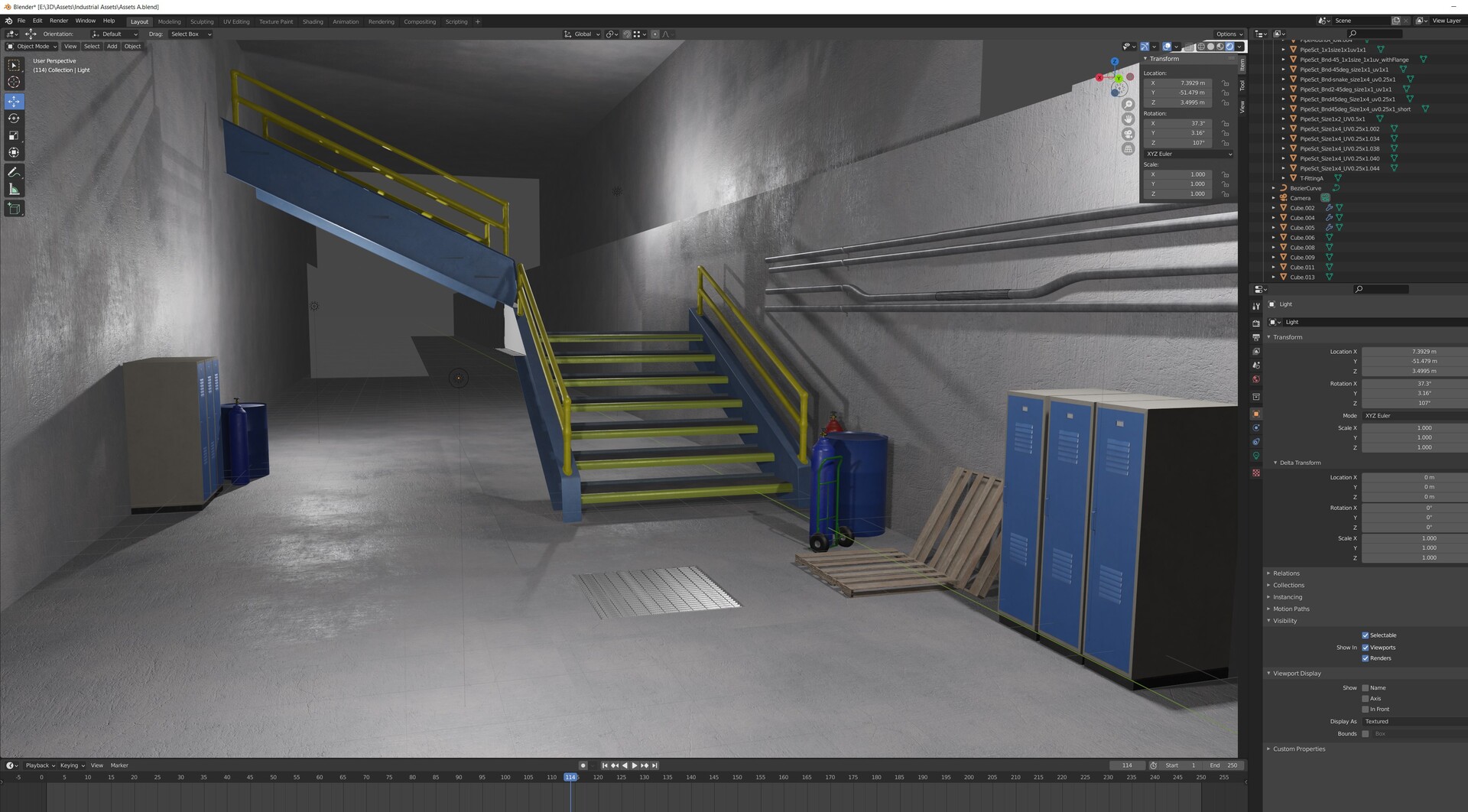Toggle viewport gizmos display button

1145,47
